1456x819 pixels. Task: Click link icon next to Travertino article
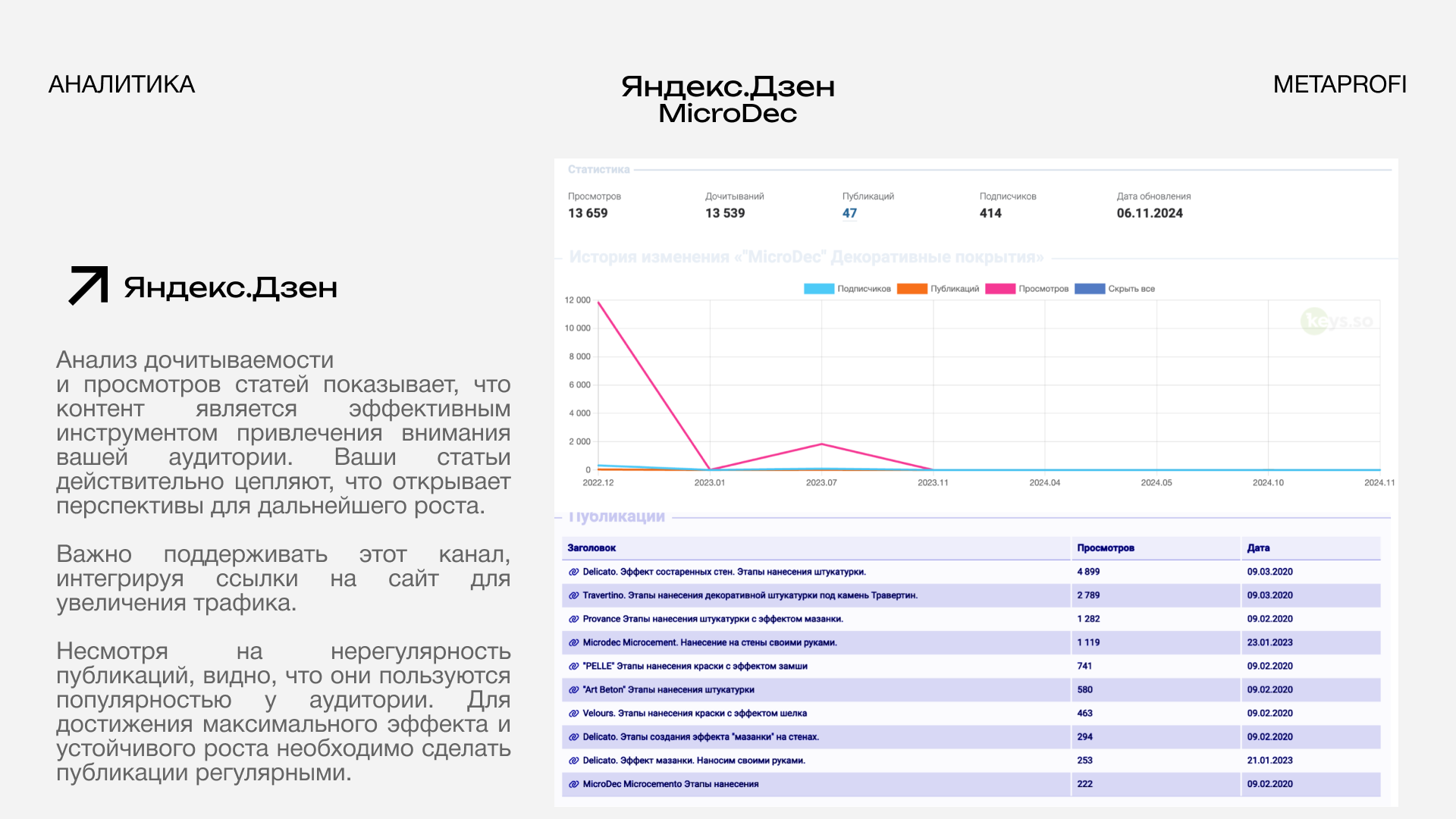574,595
